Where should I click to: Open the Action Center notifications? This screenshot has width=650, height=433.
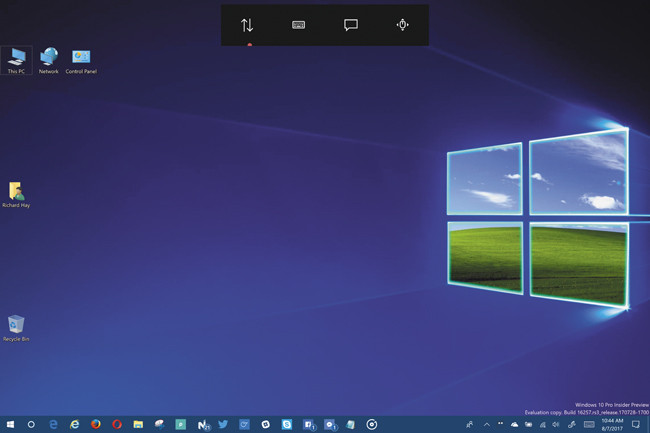636,424
